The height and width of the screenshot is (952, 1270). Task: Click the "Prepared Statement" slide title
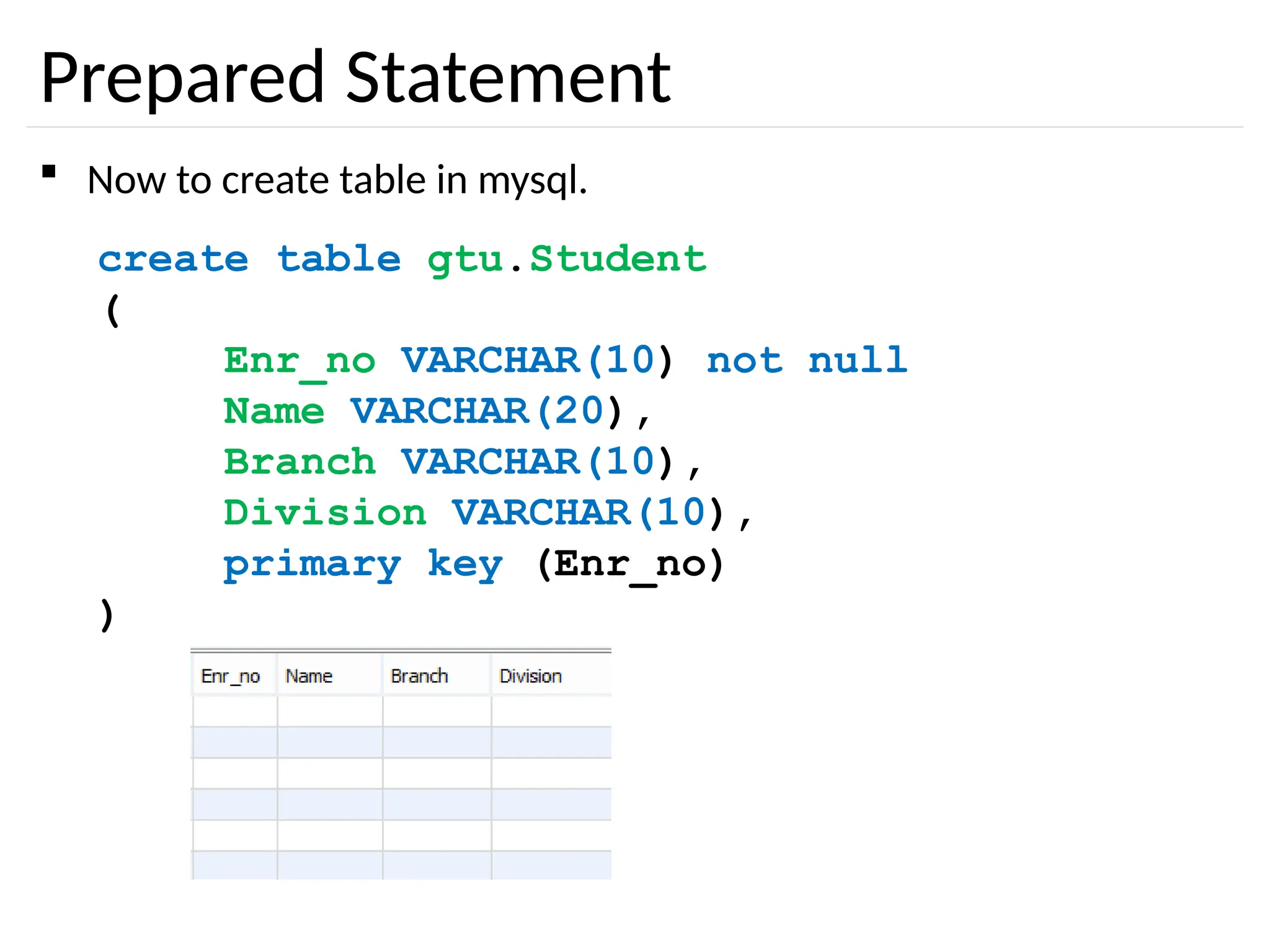[x=355, y=78]
